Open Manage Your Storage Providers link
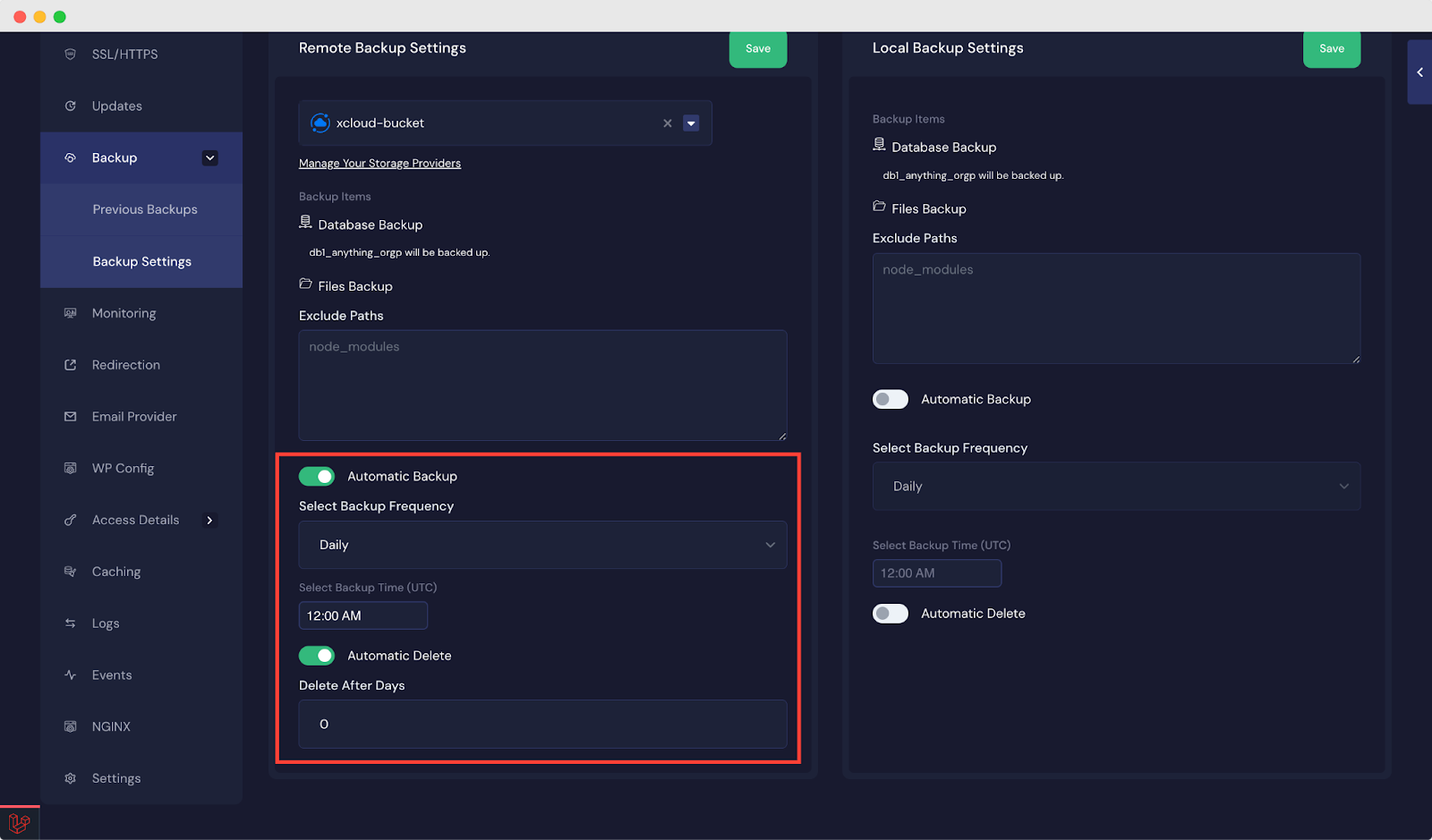Viewport: 1432px width, 840px height. click(x=379, y=163)
